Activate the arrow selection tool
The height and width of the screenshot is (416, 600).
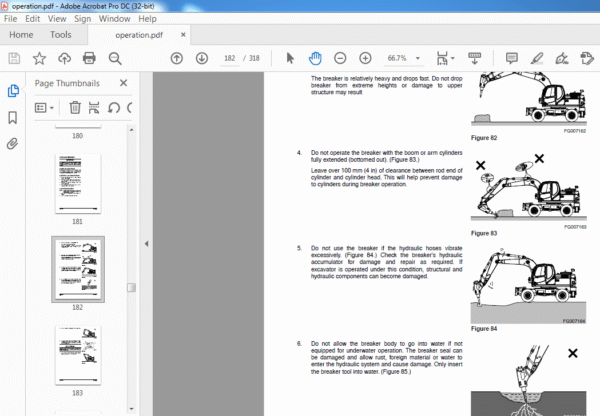tap(290, 58)
